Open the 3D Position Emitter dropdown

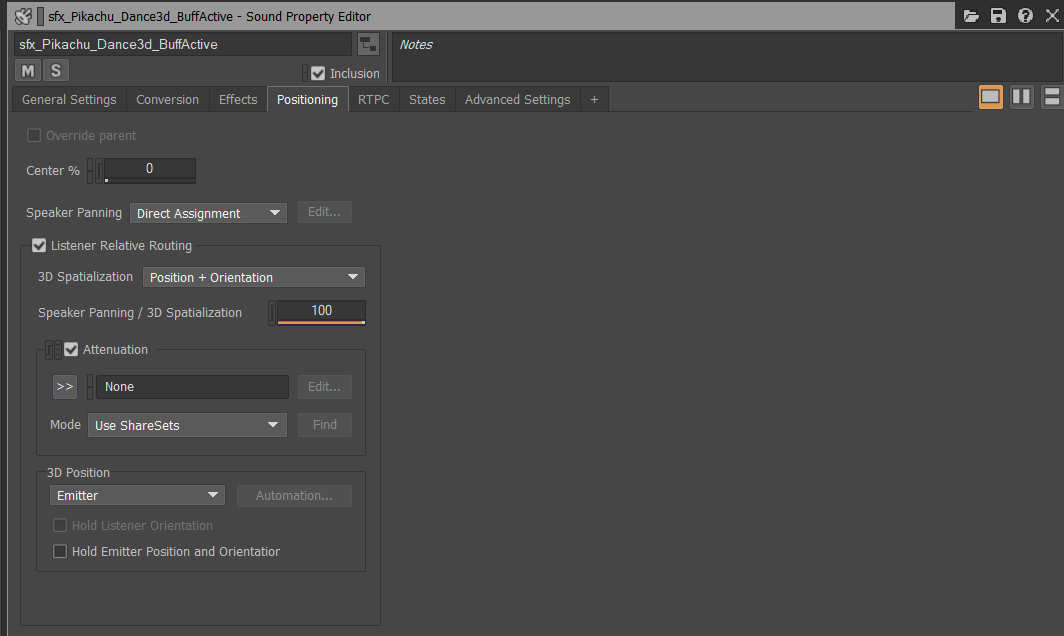[137, 495]
